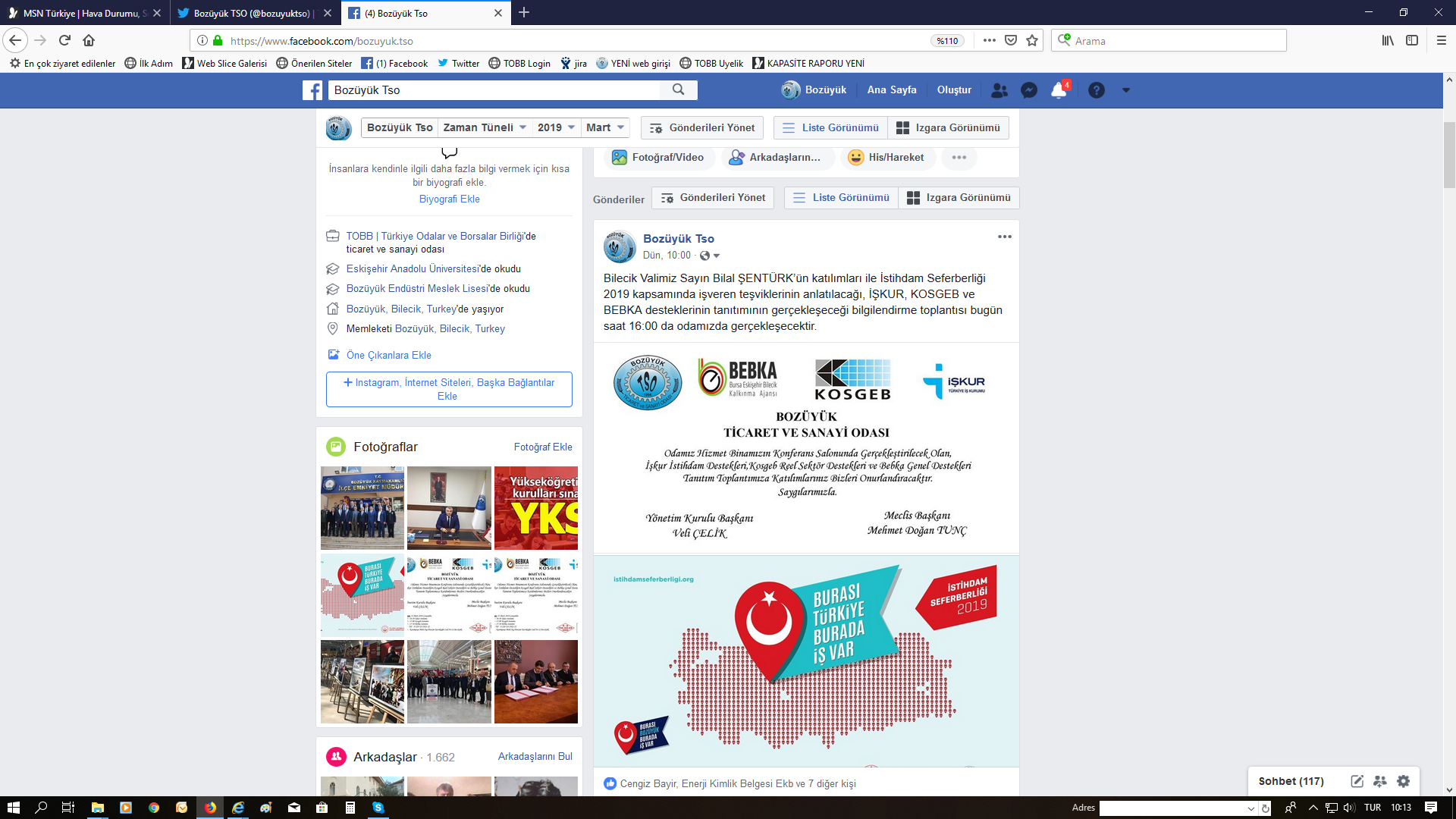Create new group chat icon
The width and height of the screenshot is (1456, 819).
pos(1380,781)
